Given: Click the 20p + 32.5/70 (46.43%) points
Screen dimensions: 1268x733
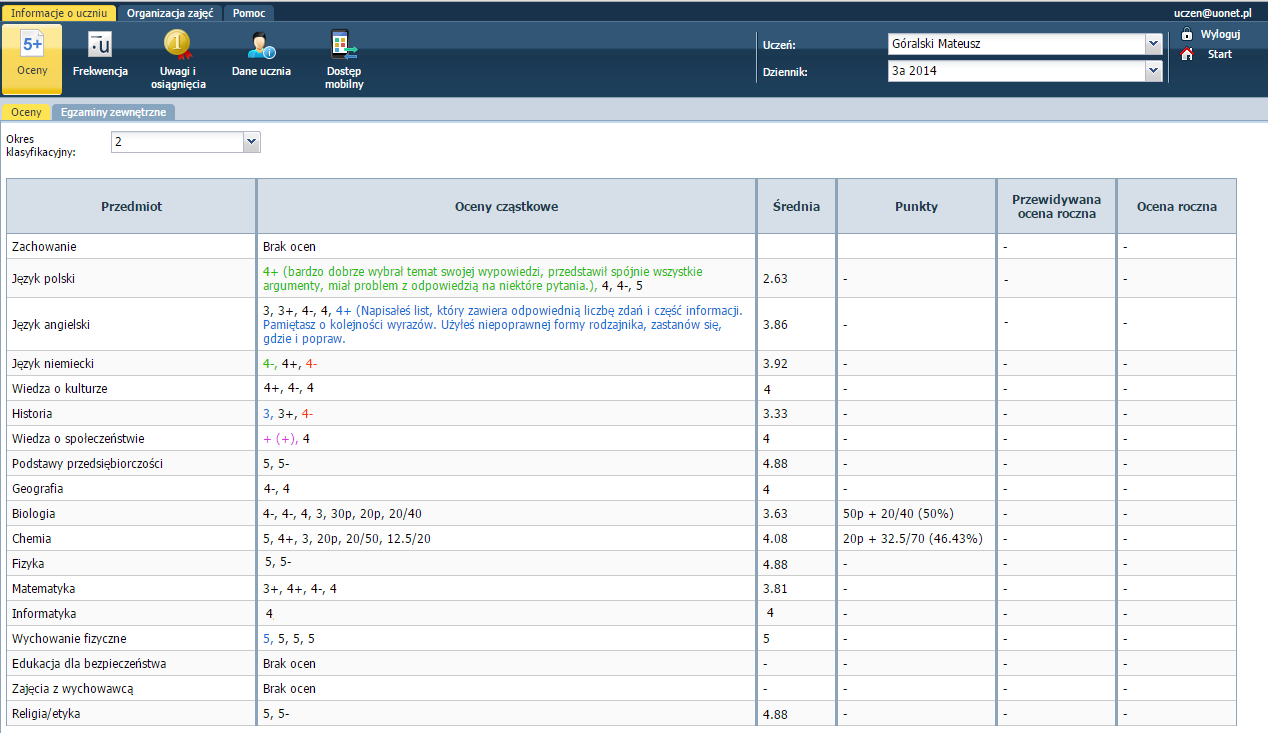Looking at the screenshot, I should point(913,539).
